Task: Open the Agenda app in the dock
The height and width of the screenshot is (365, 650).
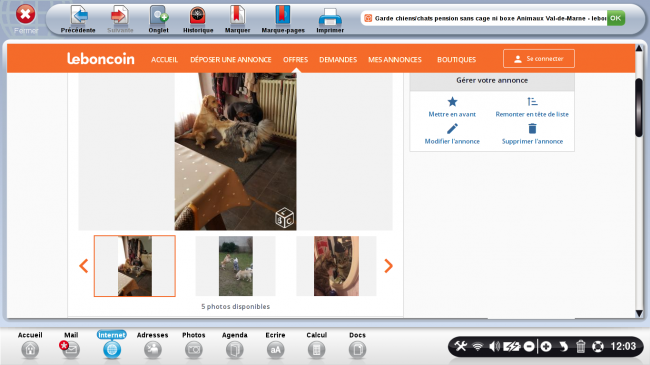Action: (x=235, y=345)
